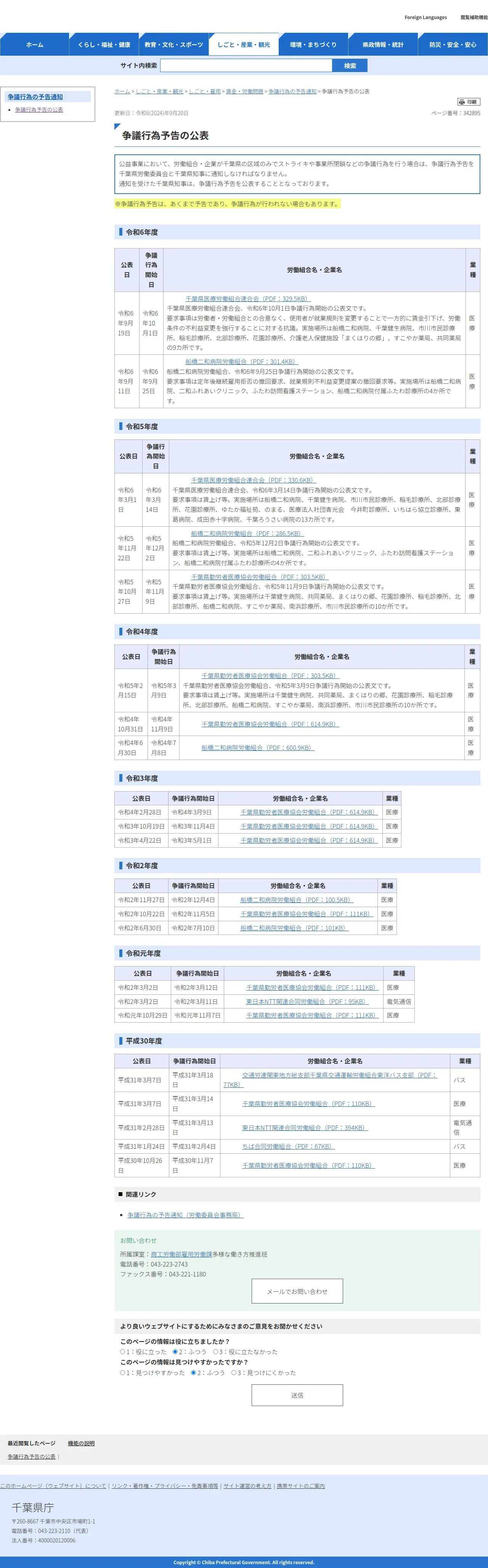Click breadcrumb link 争議行為の予告通知
Viewport: 488px width, 1568px height.
292,91
